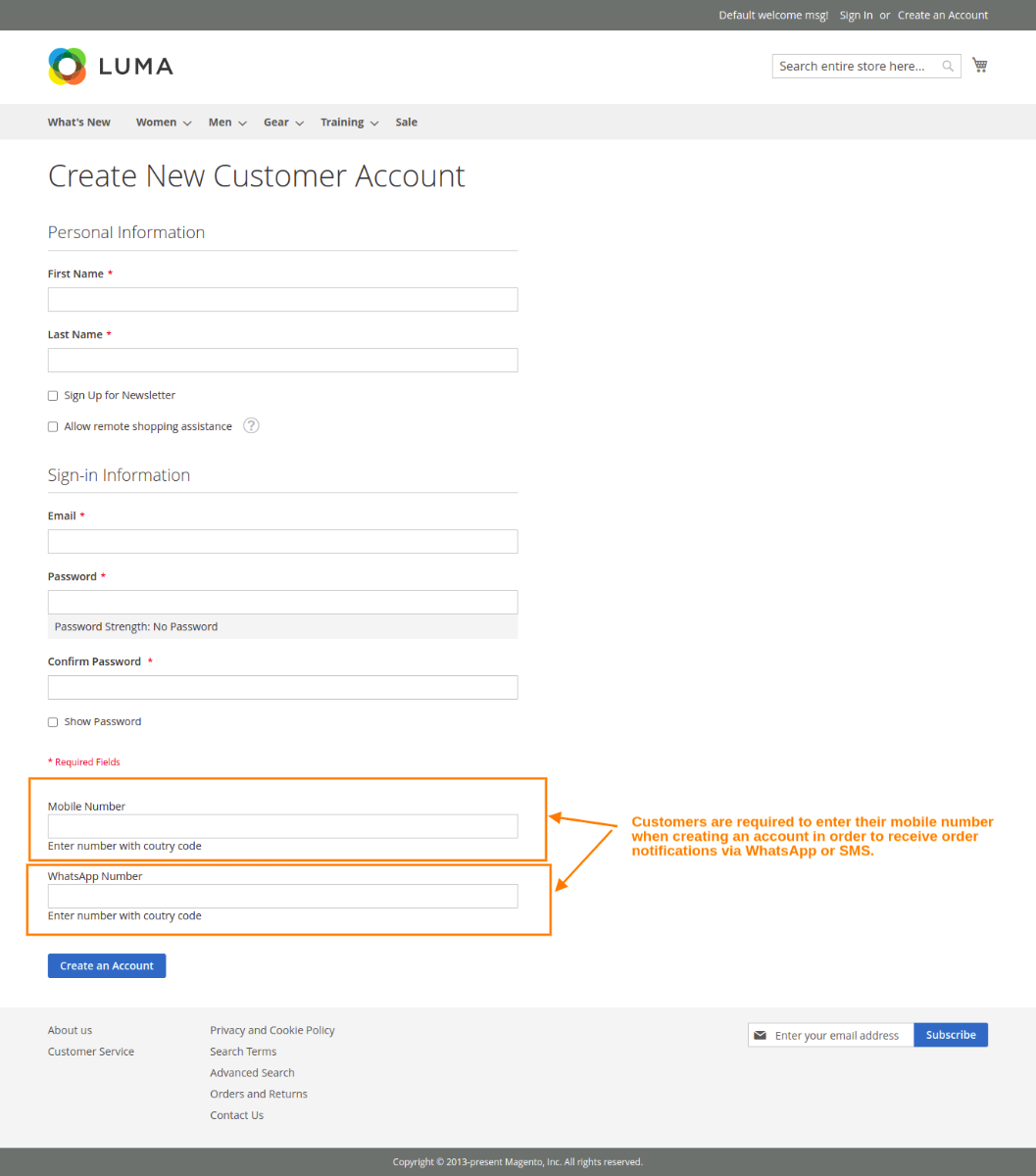This screenshot has width=1036, height=1176.
Task: Click the help icon beside remote shopping assistance
Action: (x=251, y=425)
